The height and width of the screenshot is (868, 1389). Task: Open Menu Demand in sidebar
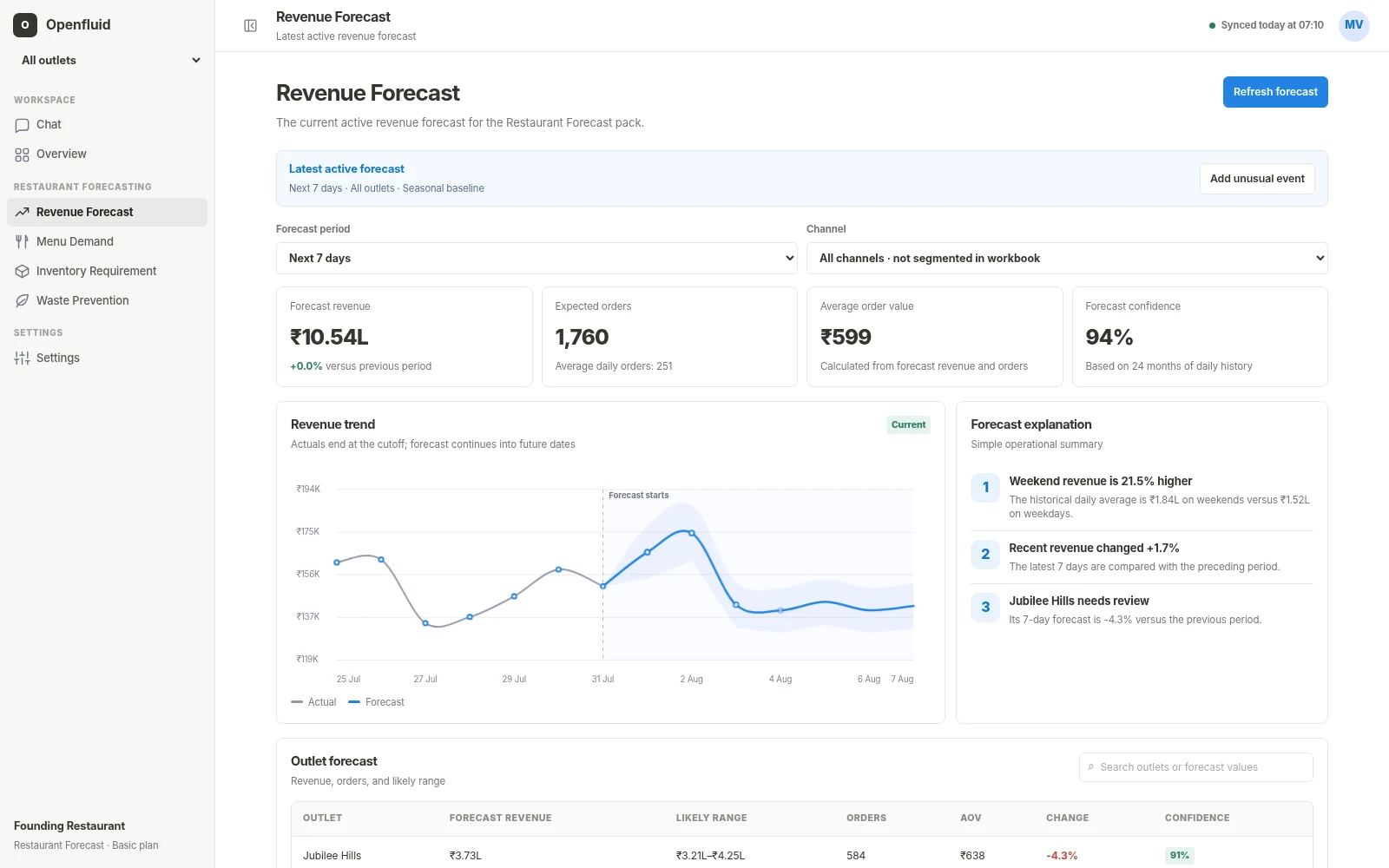108,242
